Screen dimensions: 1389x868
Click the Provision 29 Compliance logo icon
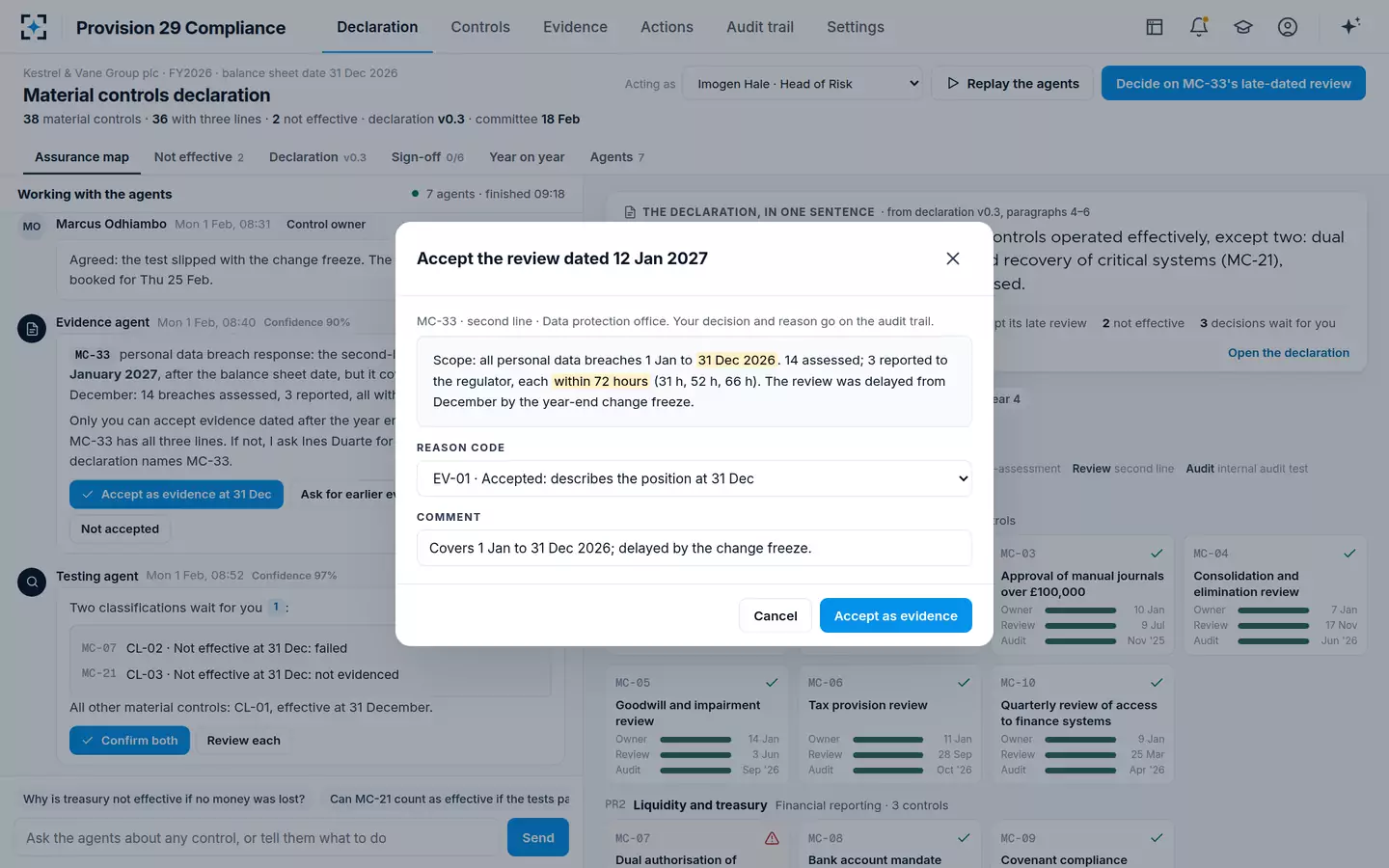[x=34, y=27]
